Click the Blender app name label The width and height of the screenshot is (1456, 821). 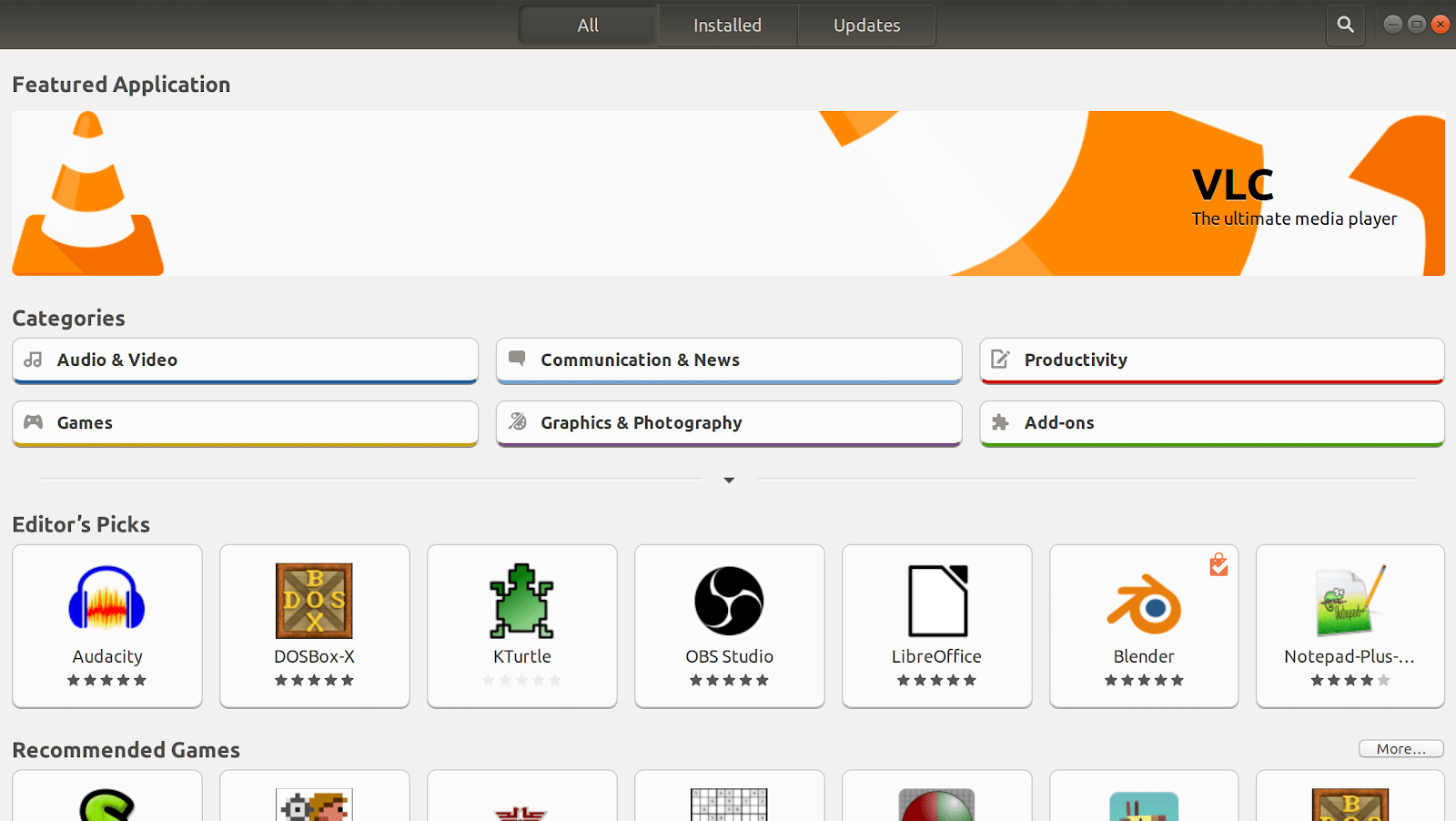click(x=1144, y=656)
